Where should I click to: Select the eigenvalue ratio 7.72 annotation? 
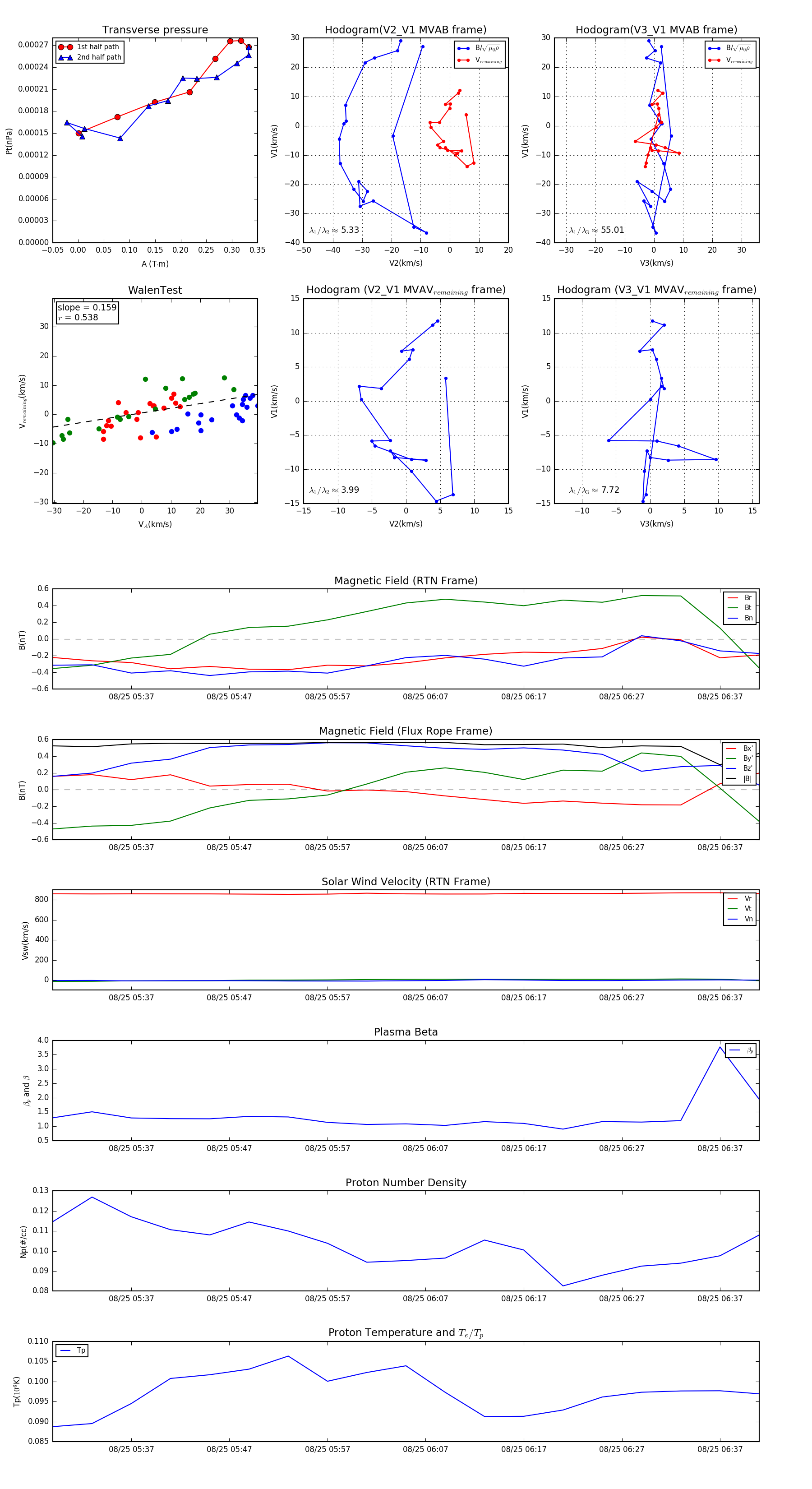594,490
